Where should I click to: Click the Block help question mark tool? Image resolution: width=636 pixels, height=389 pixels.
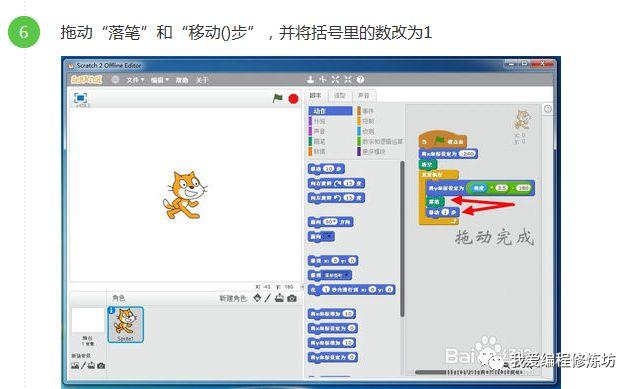(x=360, y=80)
